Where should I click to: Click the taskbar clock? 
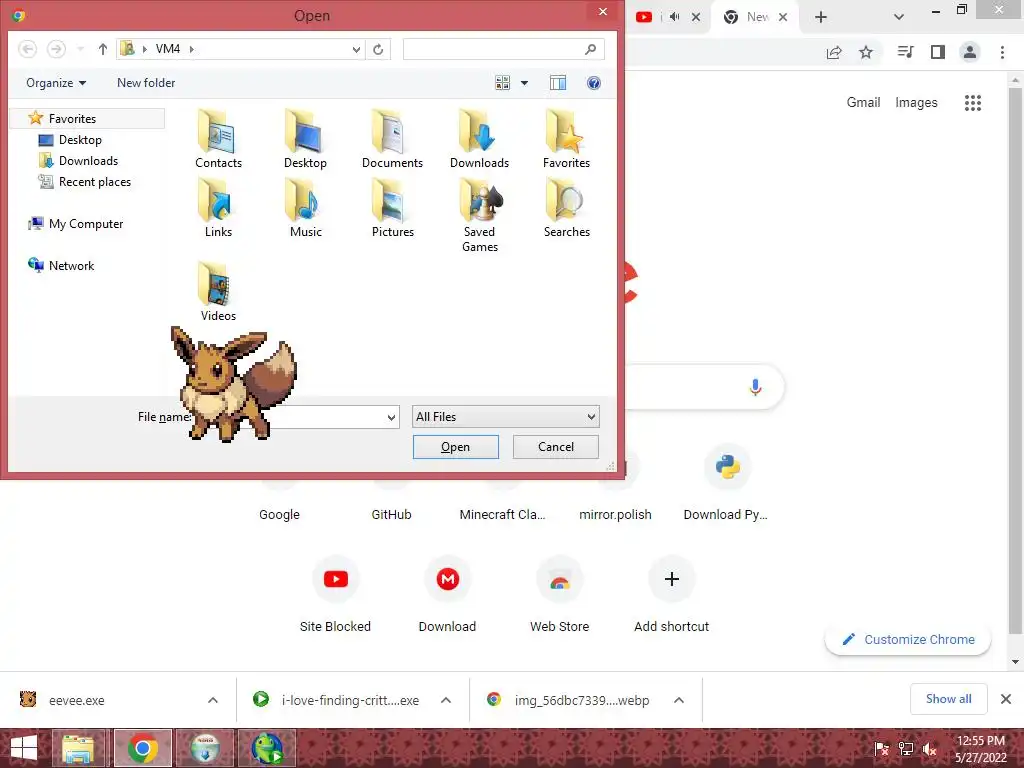[x=980, y=749]
